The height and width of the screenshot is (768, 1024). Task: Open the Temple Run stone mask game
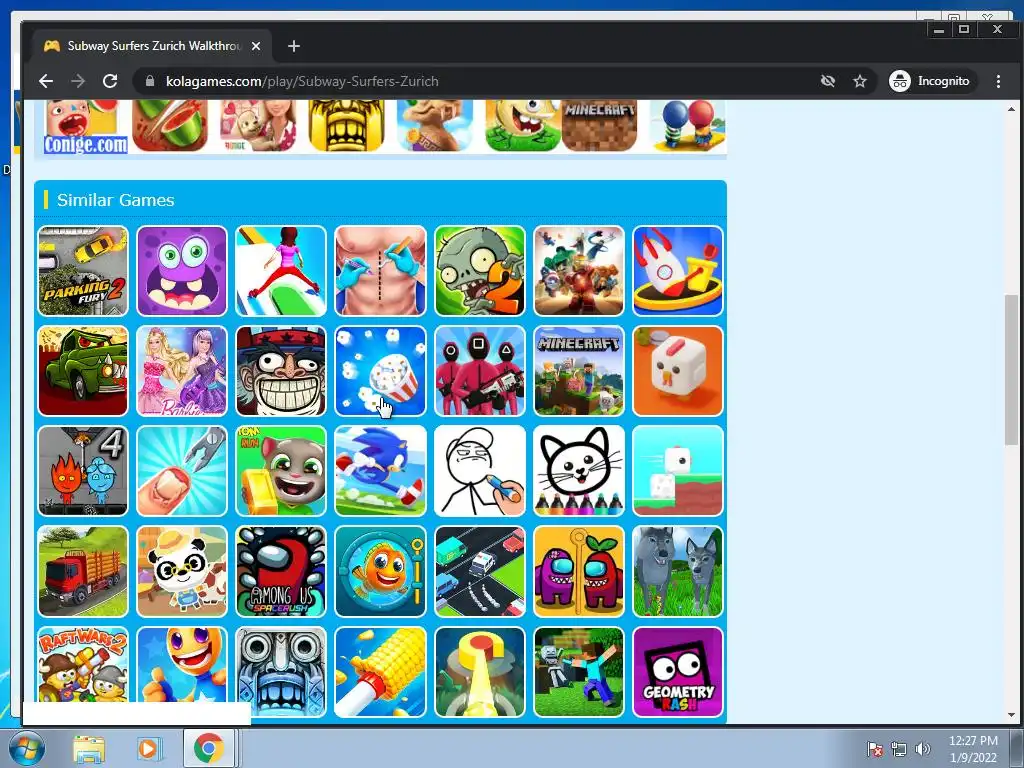pos(281,671)
